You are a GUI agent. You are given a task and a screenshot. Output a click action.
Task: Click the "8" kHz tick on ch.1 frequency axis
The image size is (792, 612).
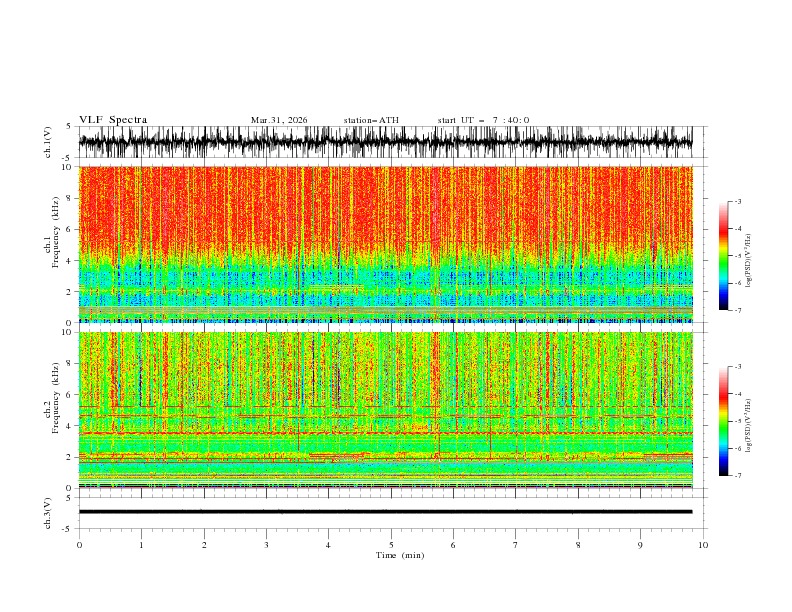coord(71,198)
